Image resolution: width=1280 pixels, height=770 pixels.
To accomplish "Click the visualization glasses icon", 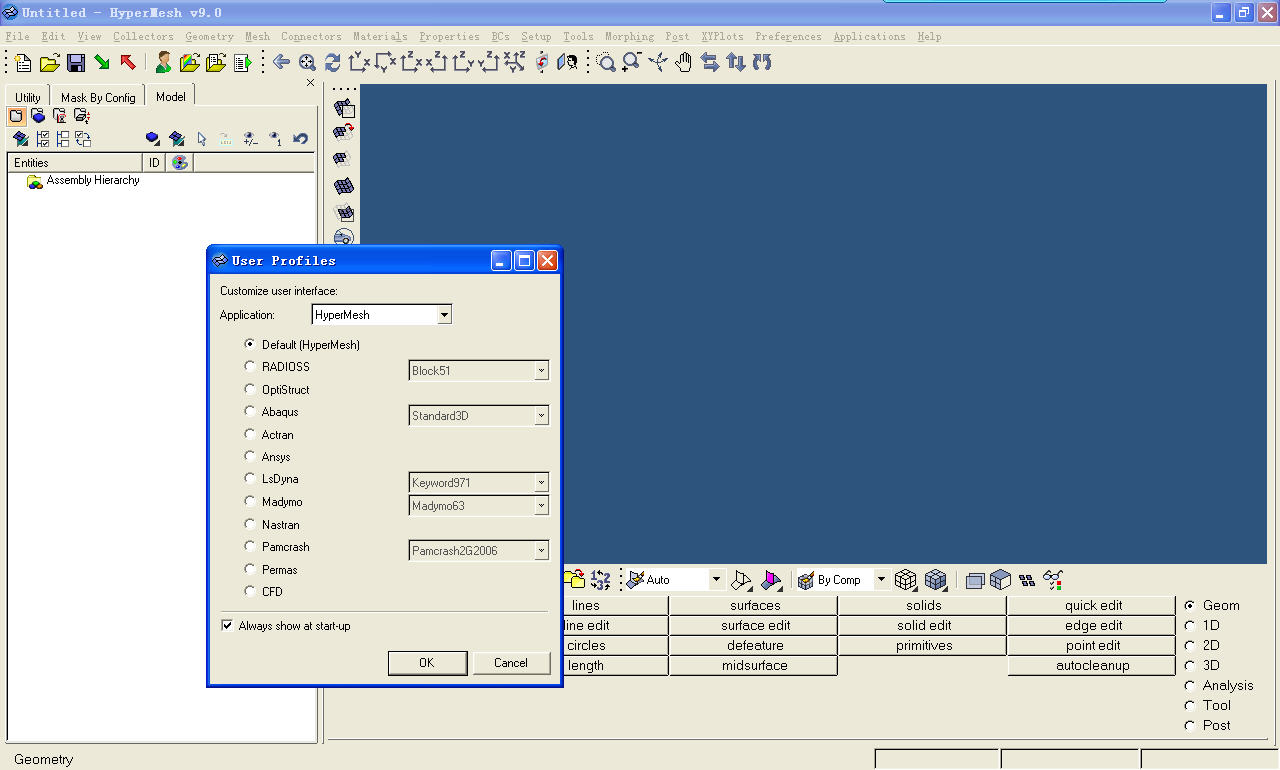I will [x=1052, y=579].
